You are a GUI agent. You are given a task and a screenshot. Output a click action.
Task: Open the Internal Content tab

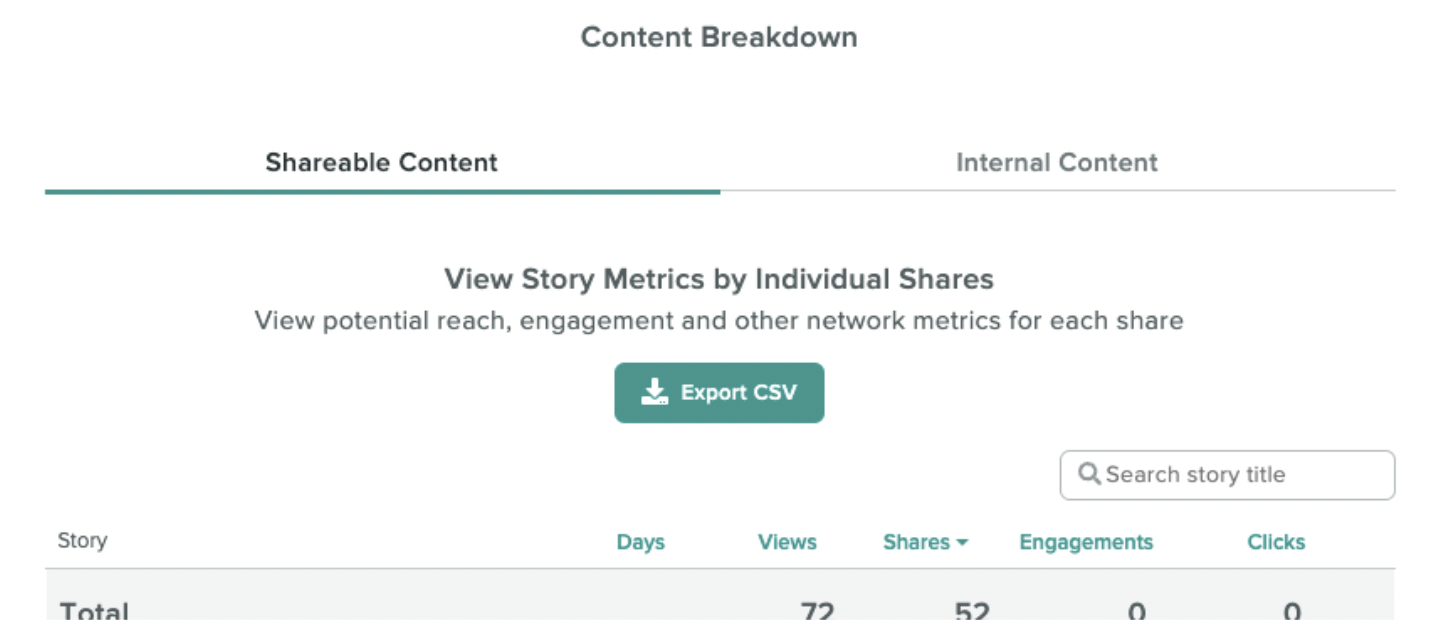[1057, 162]
